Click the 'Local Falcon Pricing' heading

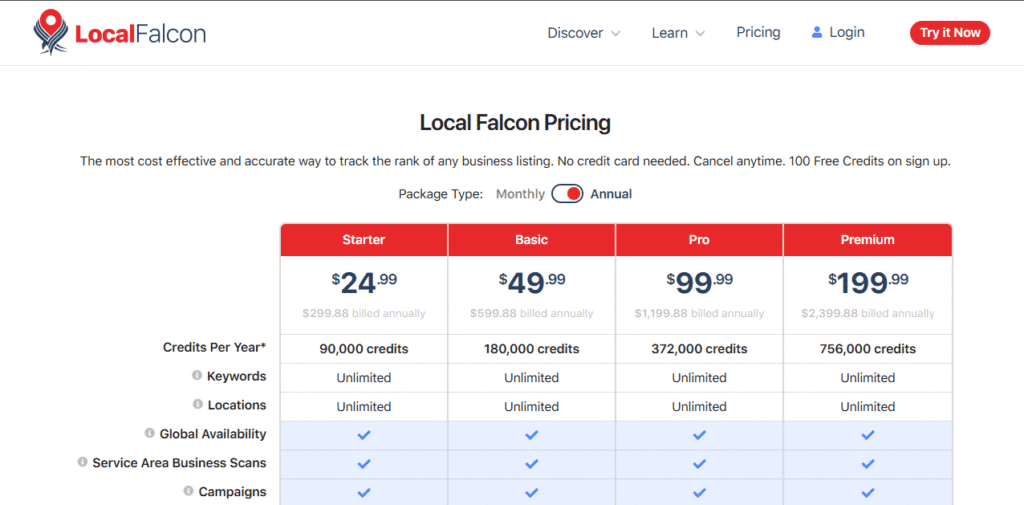(515, 123)
